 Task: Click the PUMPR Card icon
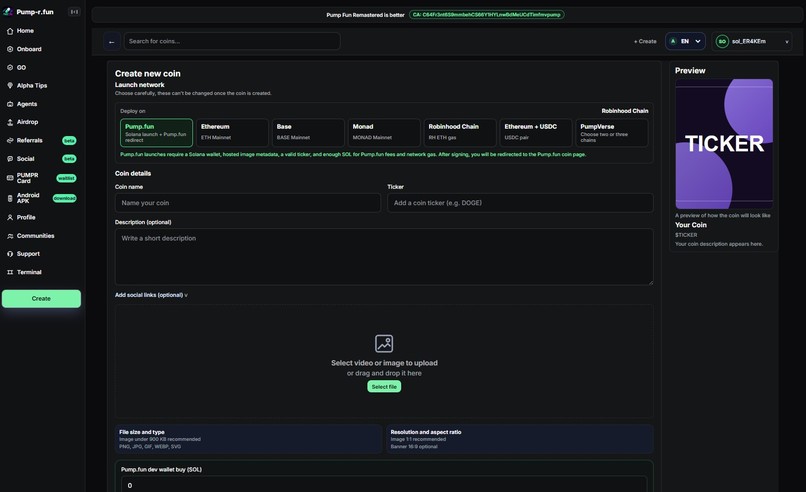[x=10, y=178]
